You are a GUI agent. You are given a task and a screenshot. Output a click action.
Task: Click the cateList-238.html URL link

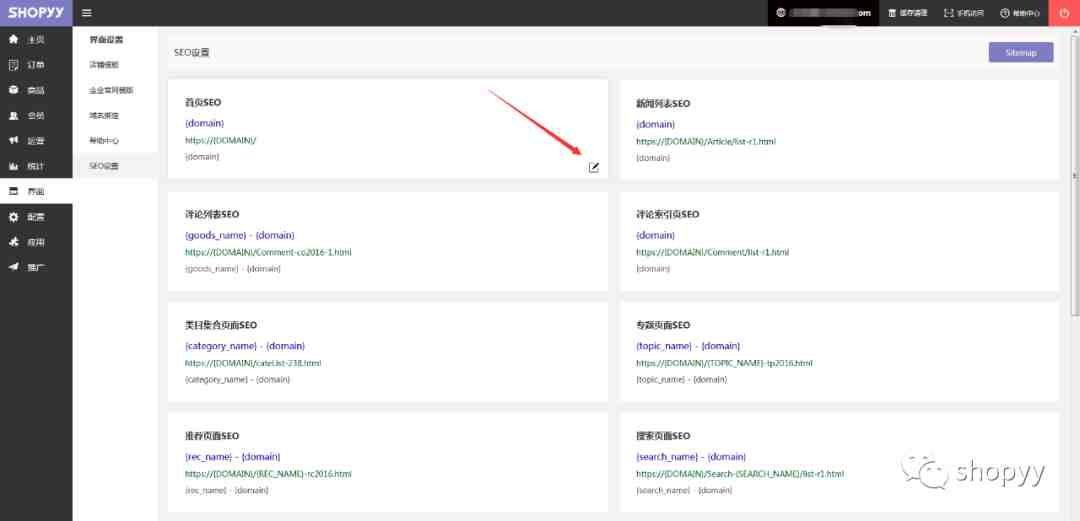253,362
